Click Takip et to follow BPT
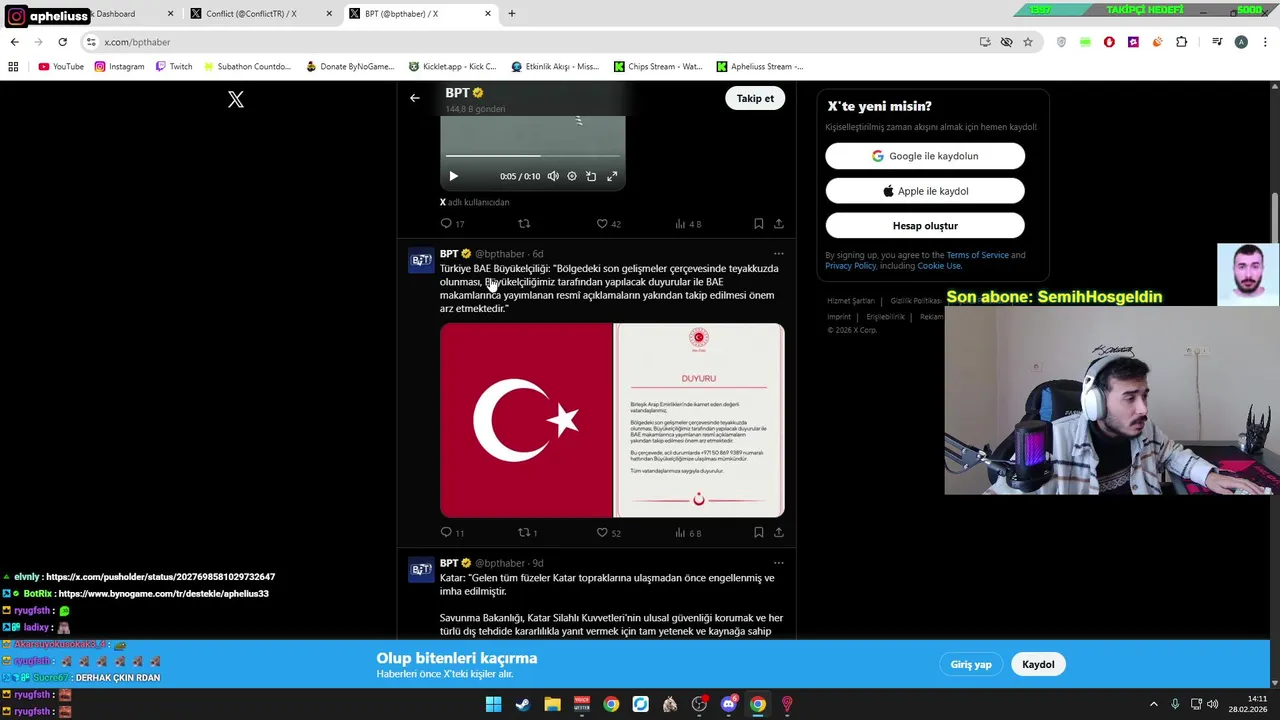 755,98
